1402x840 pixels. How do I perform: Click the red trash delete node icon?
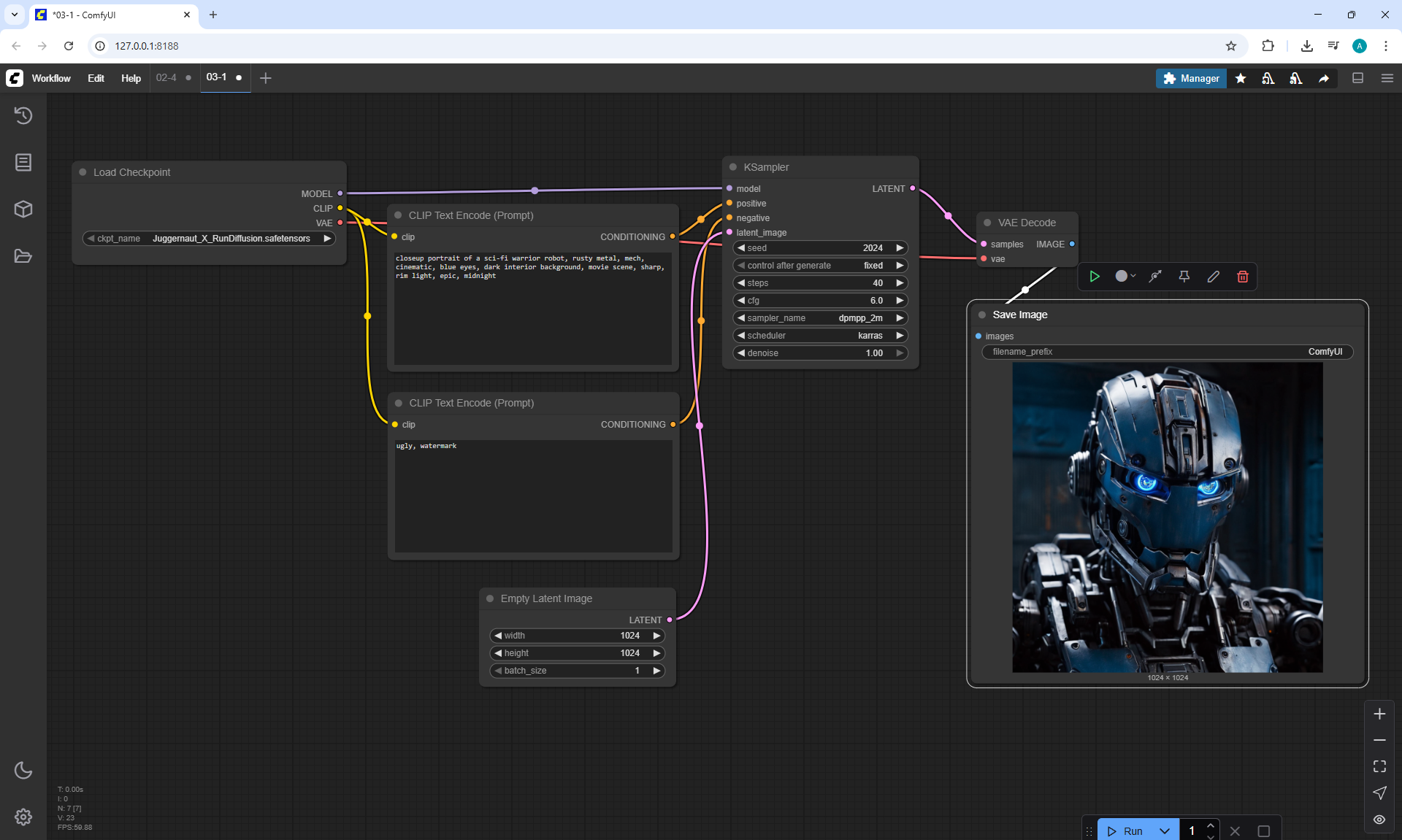pos(1242,277)
